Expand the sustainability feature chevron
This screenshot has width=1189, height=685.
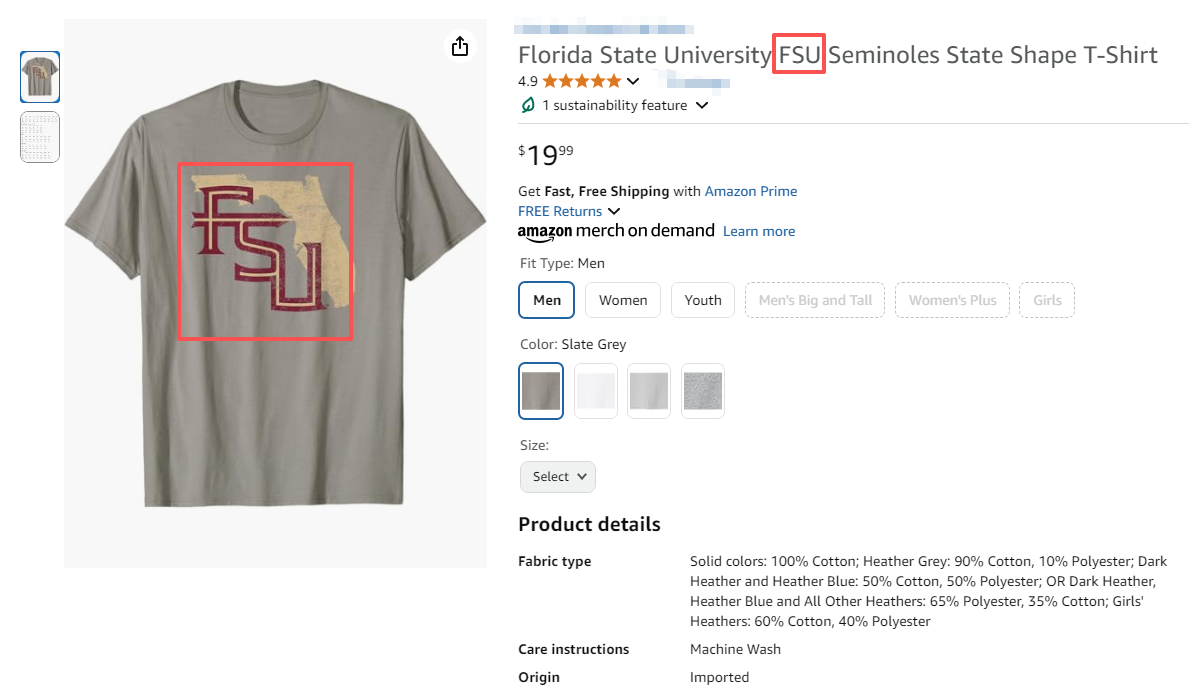click(x=702, y=105)
